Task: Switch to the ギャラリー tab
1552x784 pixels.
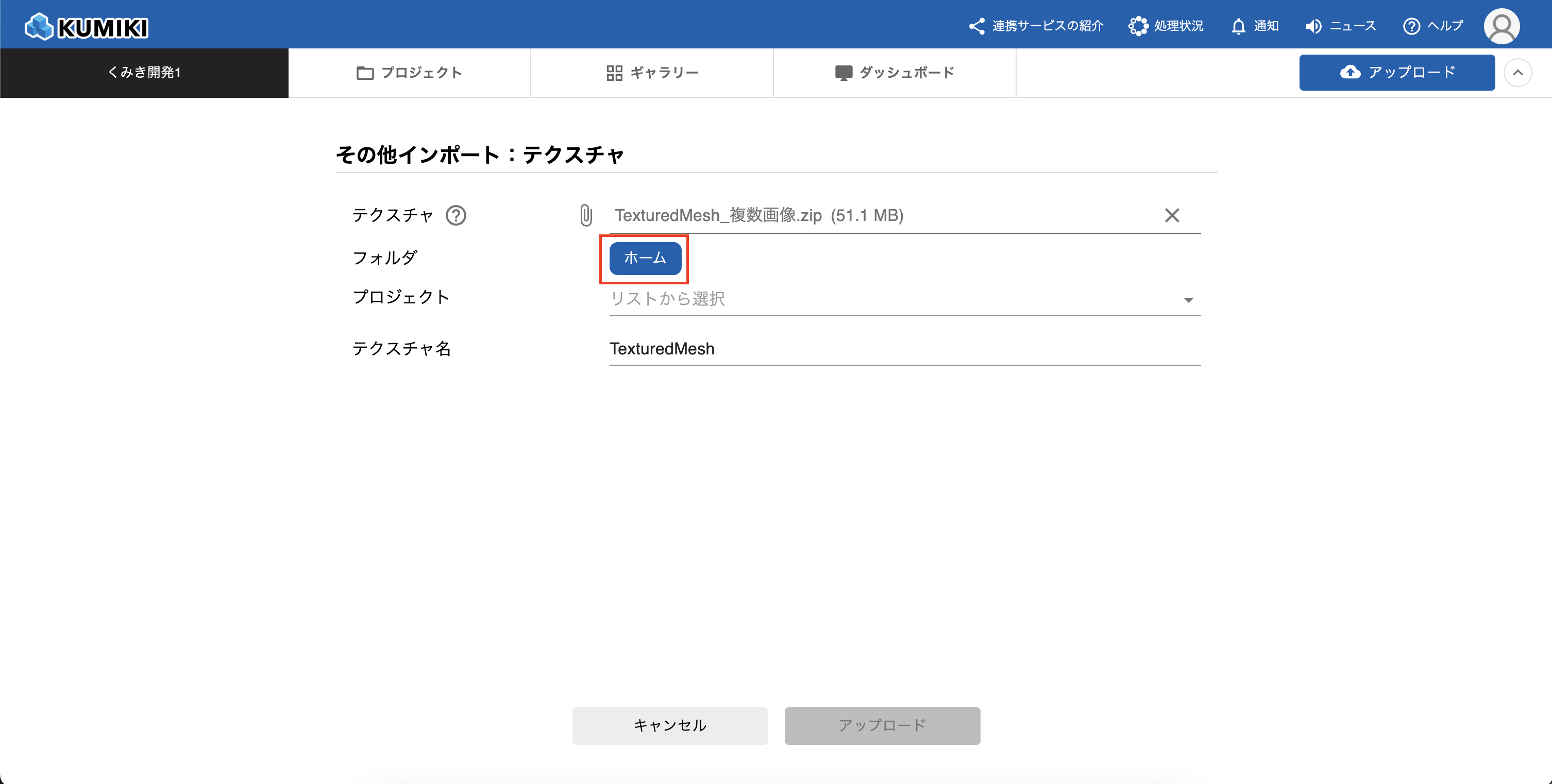Action: 652,72
